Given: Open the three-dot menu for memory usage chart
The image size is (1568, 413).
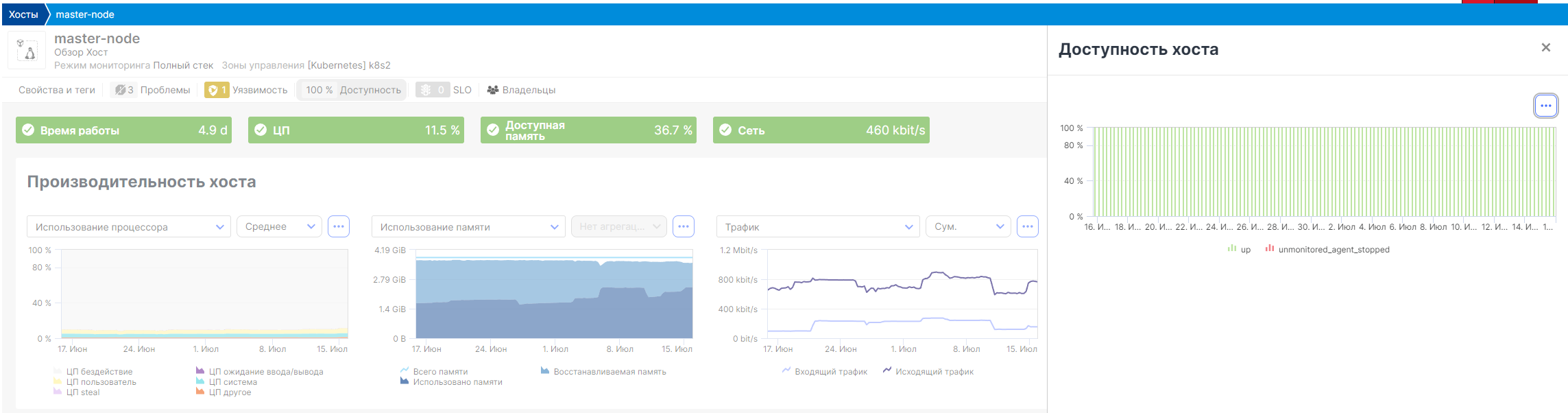Looking at the screenshot, I should (x=684, y=226).
